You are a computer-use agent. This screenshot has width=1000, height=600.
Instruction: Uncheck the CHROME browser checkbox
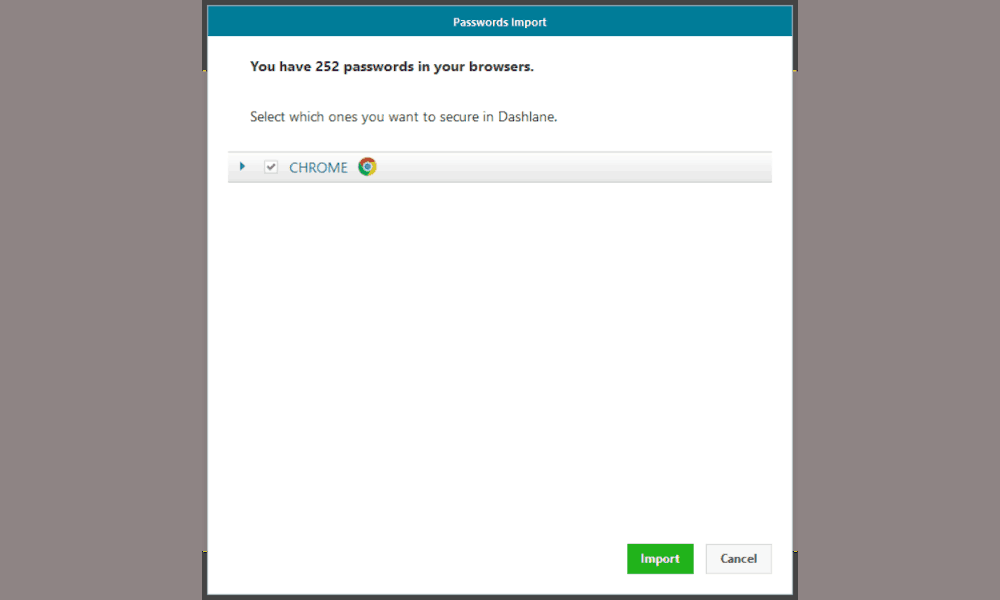[271, 167]
